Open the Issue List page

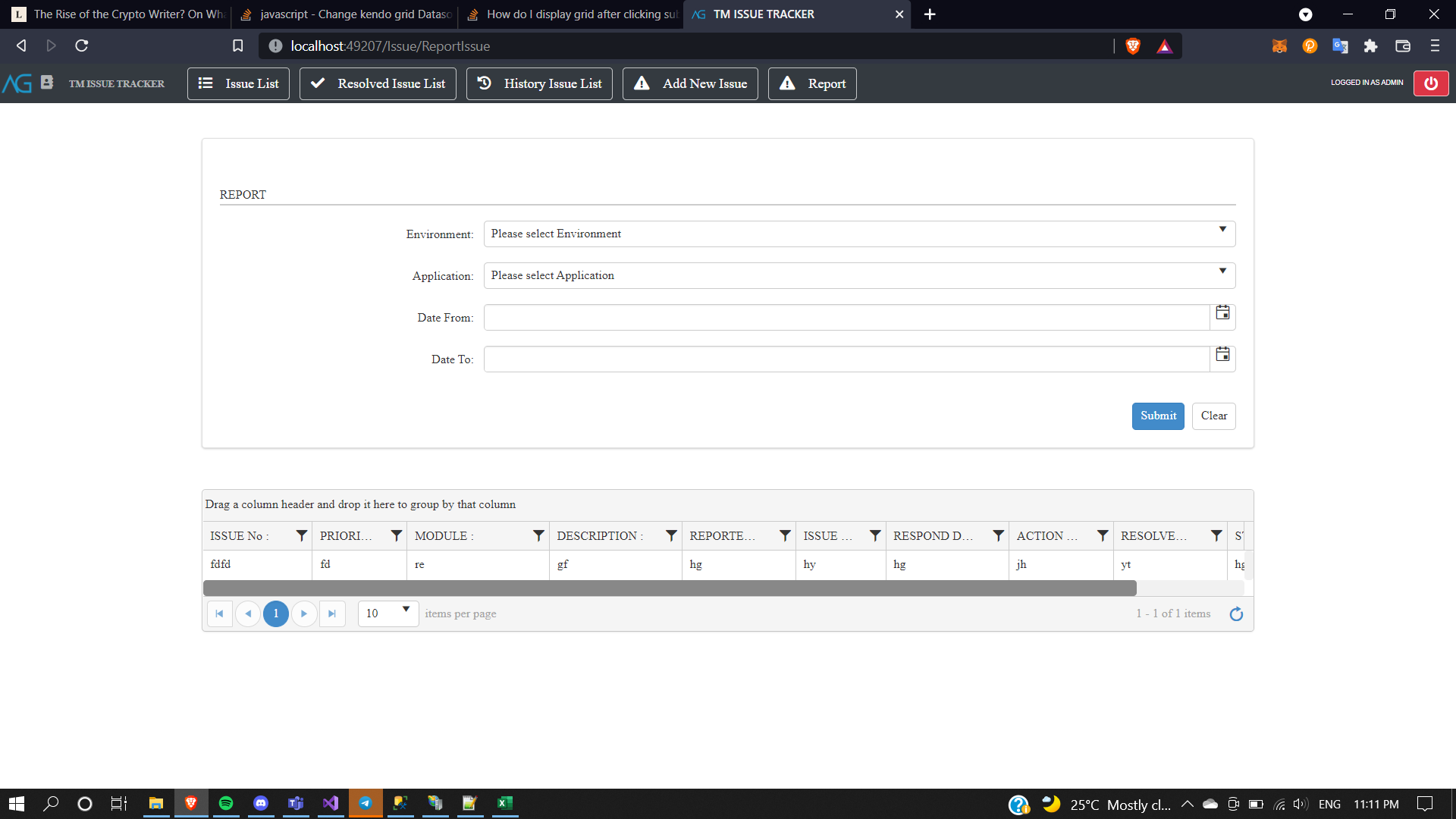(238, 83)
